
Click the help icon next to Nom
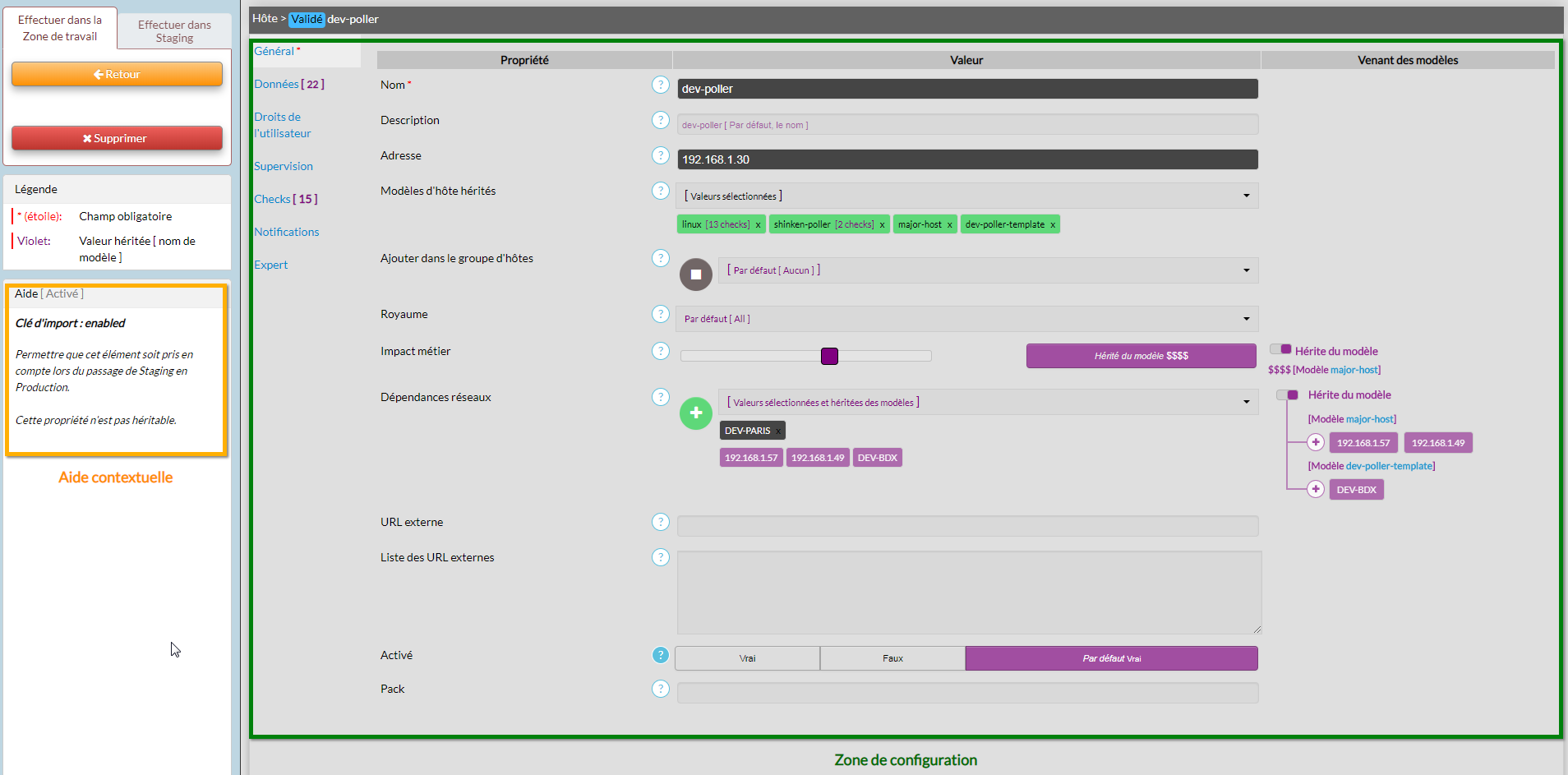tap(660, 85)
